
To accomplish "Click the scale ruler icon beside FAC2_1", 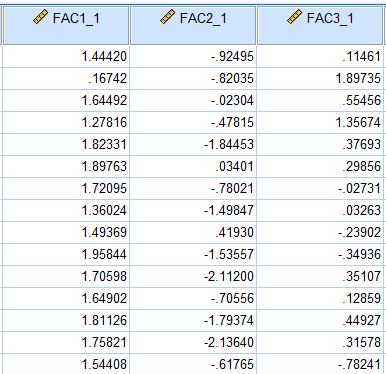I will point(167,17).
